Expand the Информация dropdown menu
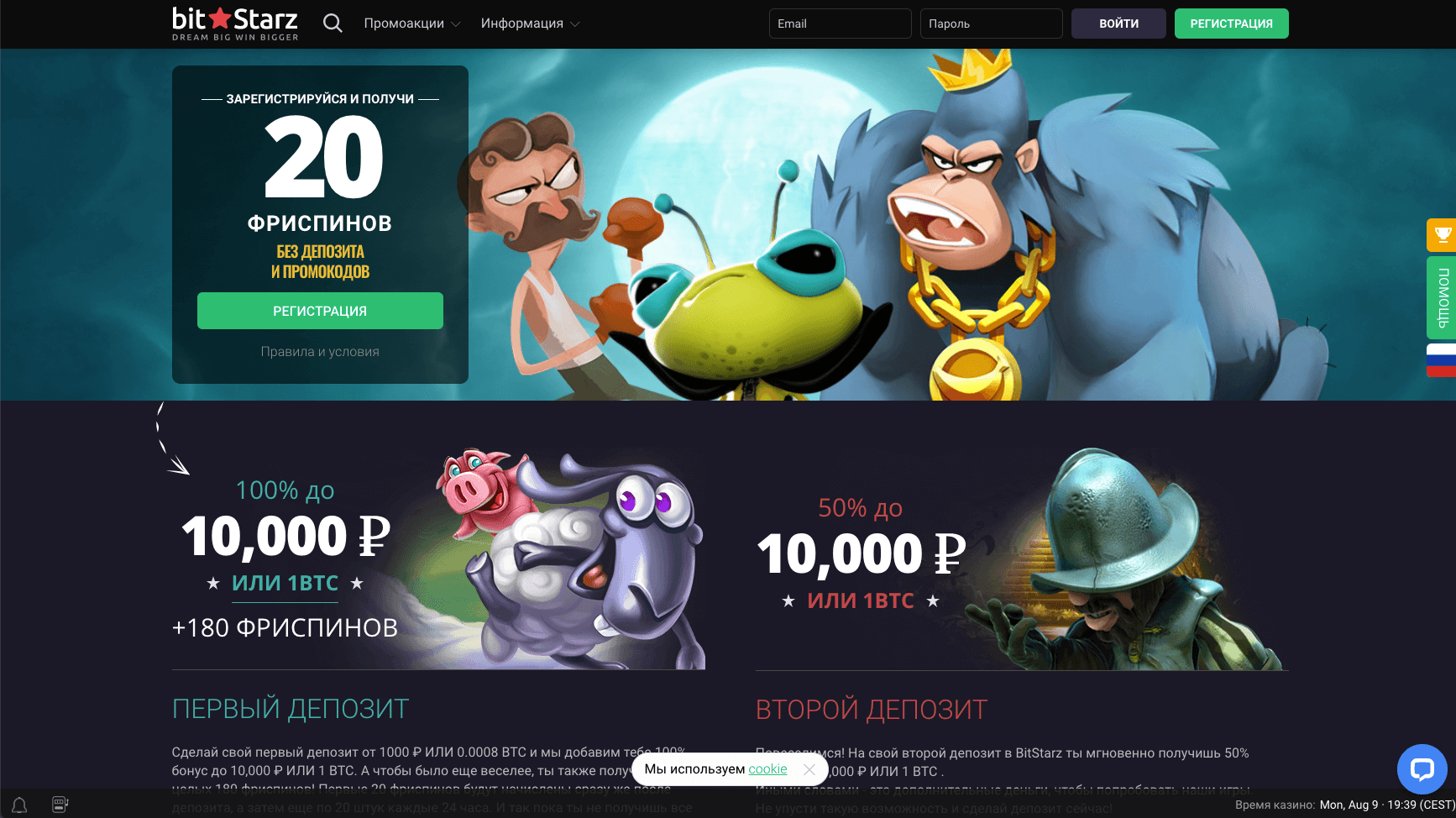The width and height of the screenshot is (1456, 818). (531, 24)
